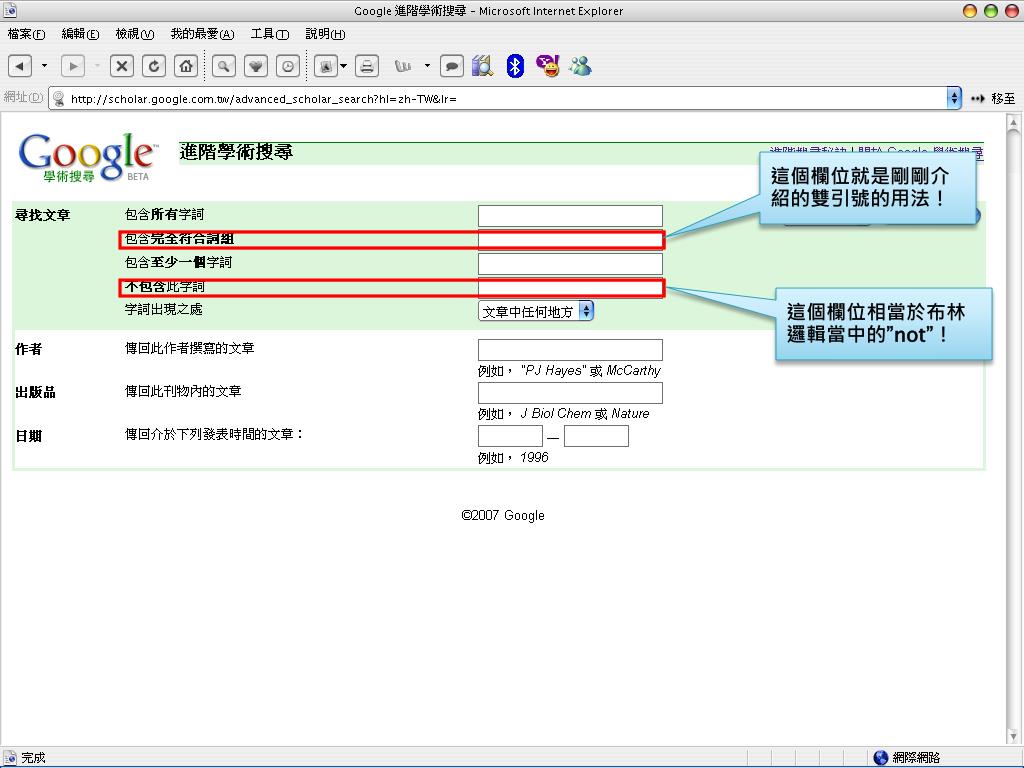
Task: Print the page with the printer icon
Action: pyautogui.click(x=367, y=66)
